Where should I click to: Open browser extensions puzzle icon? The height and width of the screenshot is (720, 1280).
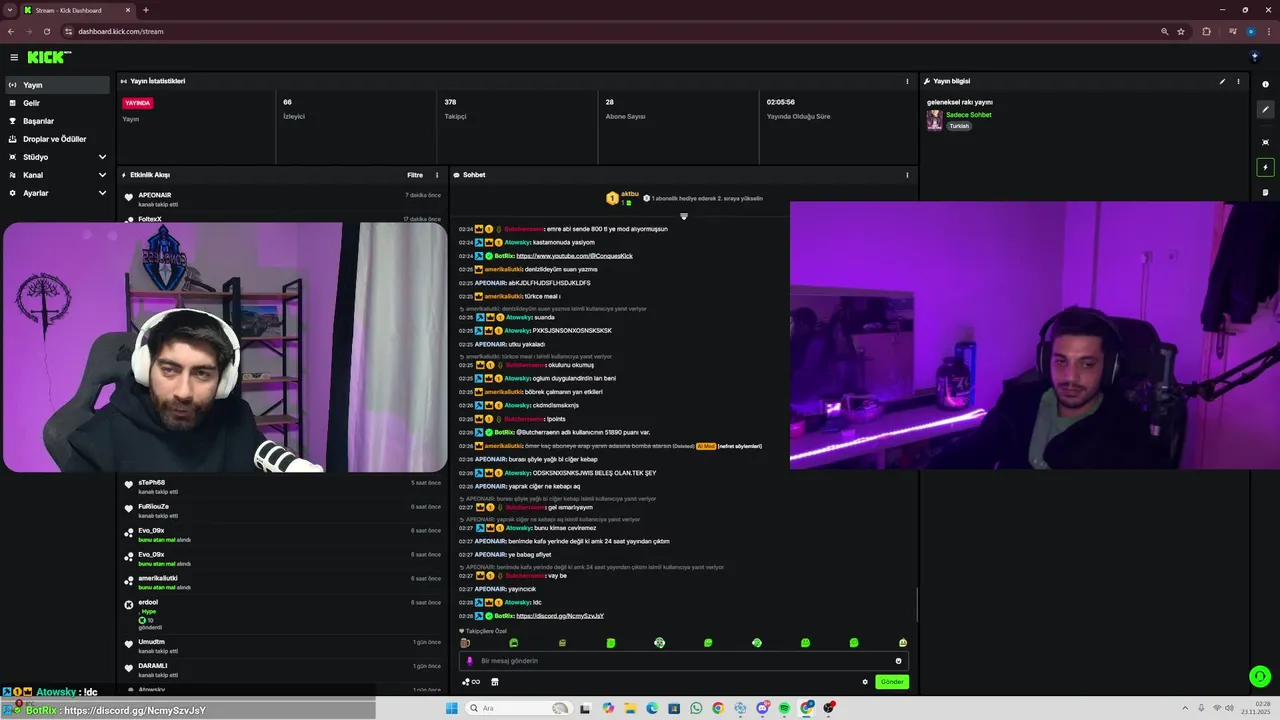[1206, 31]
